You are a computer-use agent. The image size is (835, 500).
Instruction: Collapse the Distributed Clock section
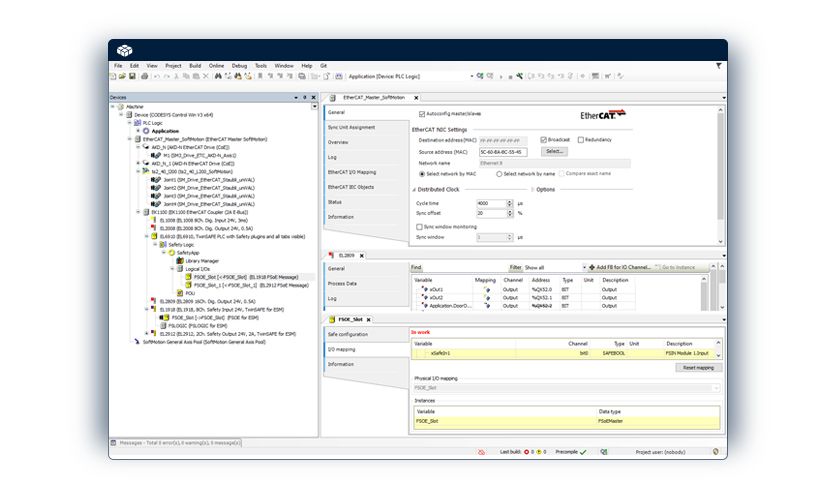coord(414,189)
